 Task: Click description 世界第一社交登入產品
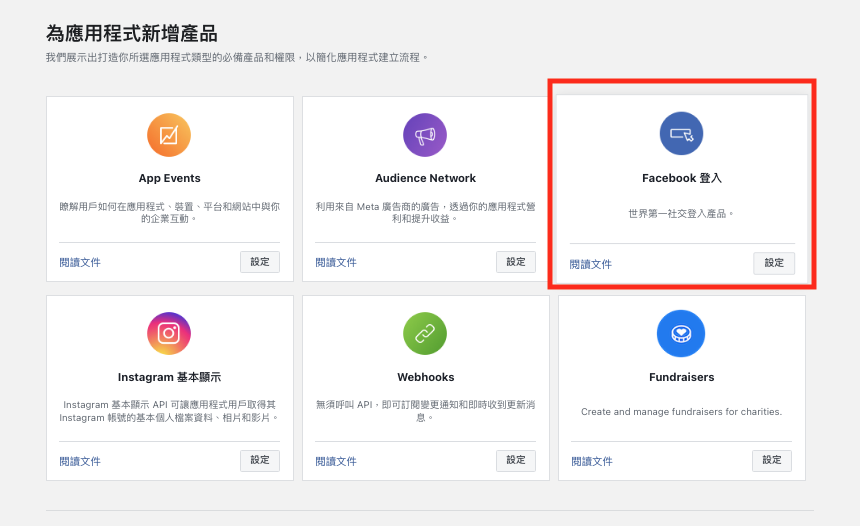[x=681, y=213]
